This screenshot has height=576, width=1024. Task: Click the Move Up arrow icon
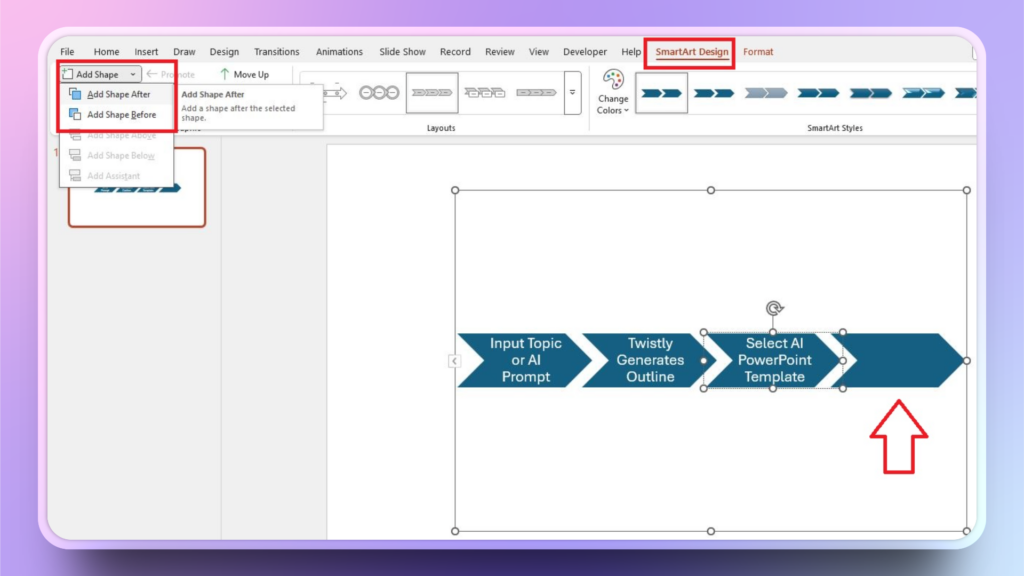(225, 75)
